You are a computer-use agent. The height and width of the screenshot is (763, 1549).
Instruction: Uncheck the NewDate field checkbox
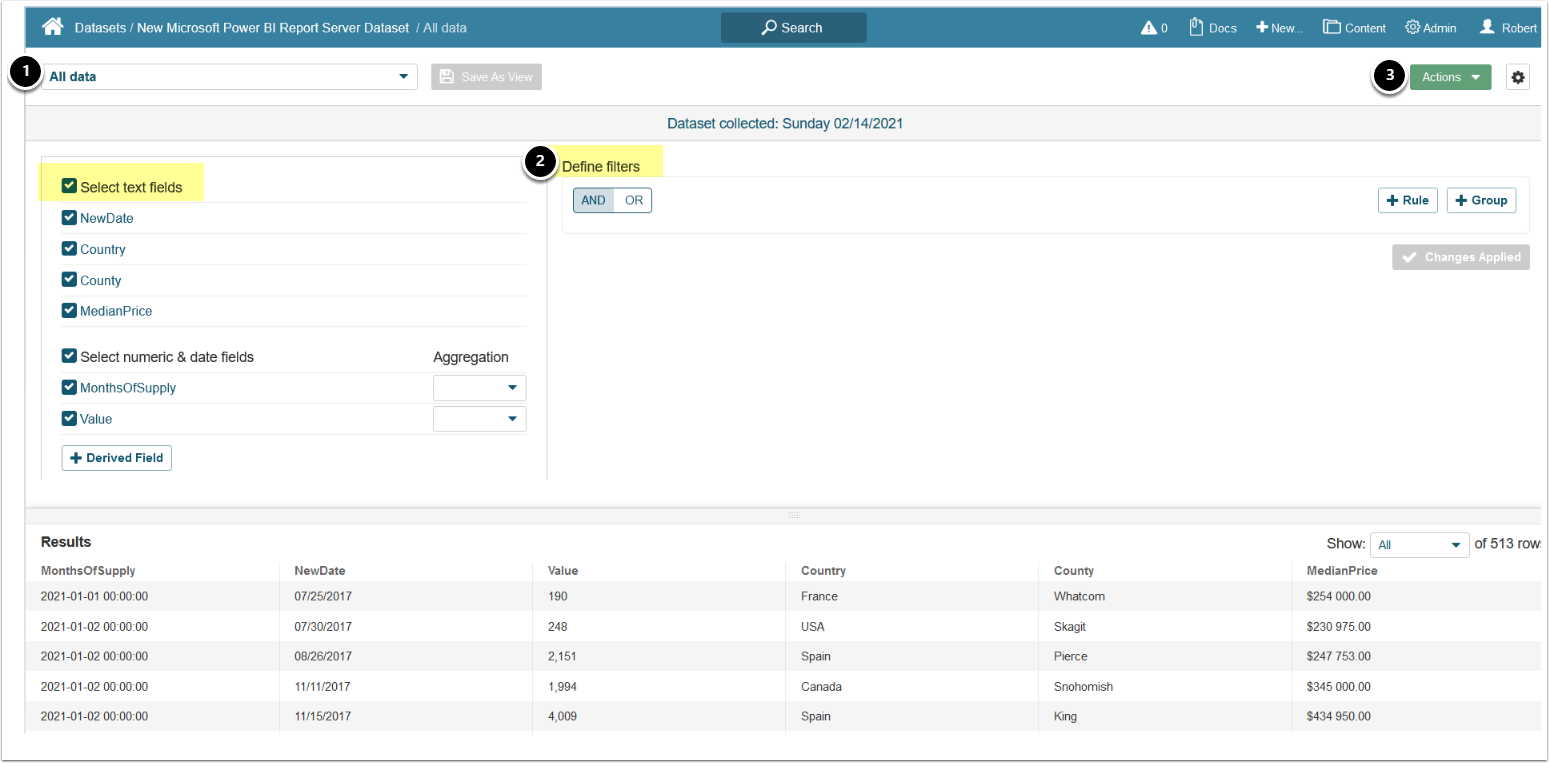point(69,218)
